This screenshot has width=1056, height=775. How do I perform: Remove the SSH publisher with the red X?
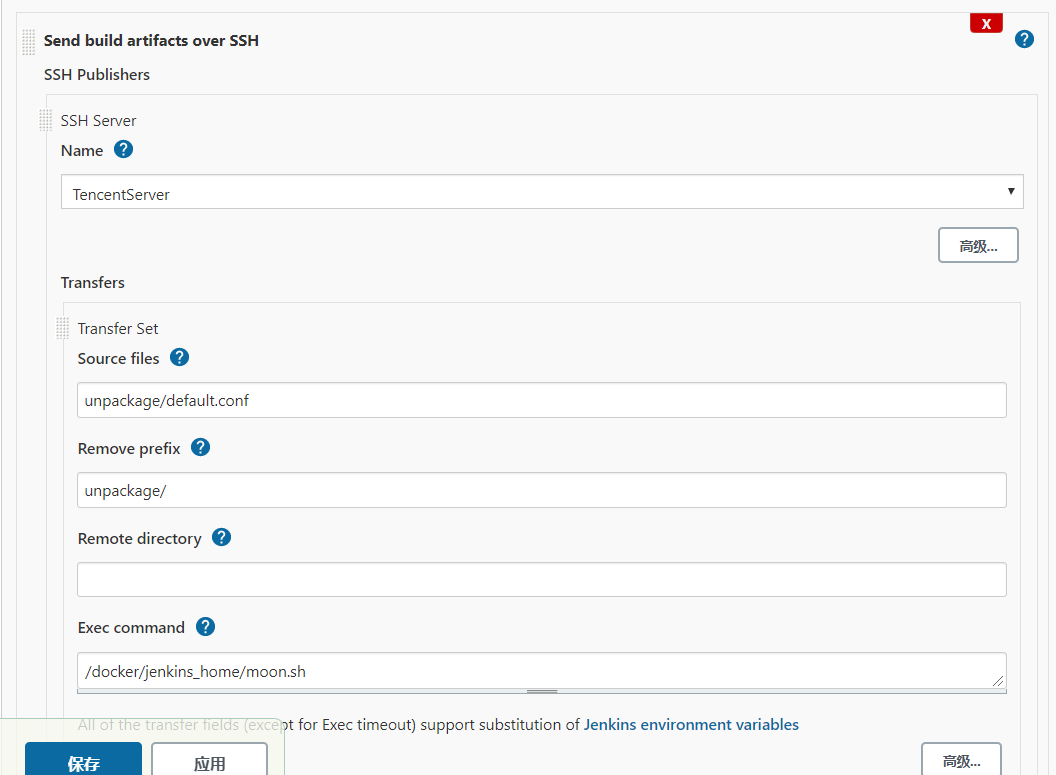[x=986, y=22]
